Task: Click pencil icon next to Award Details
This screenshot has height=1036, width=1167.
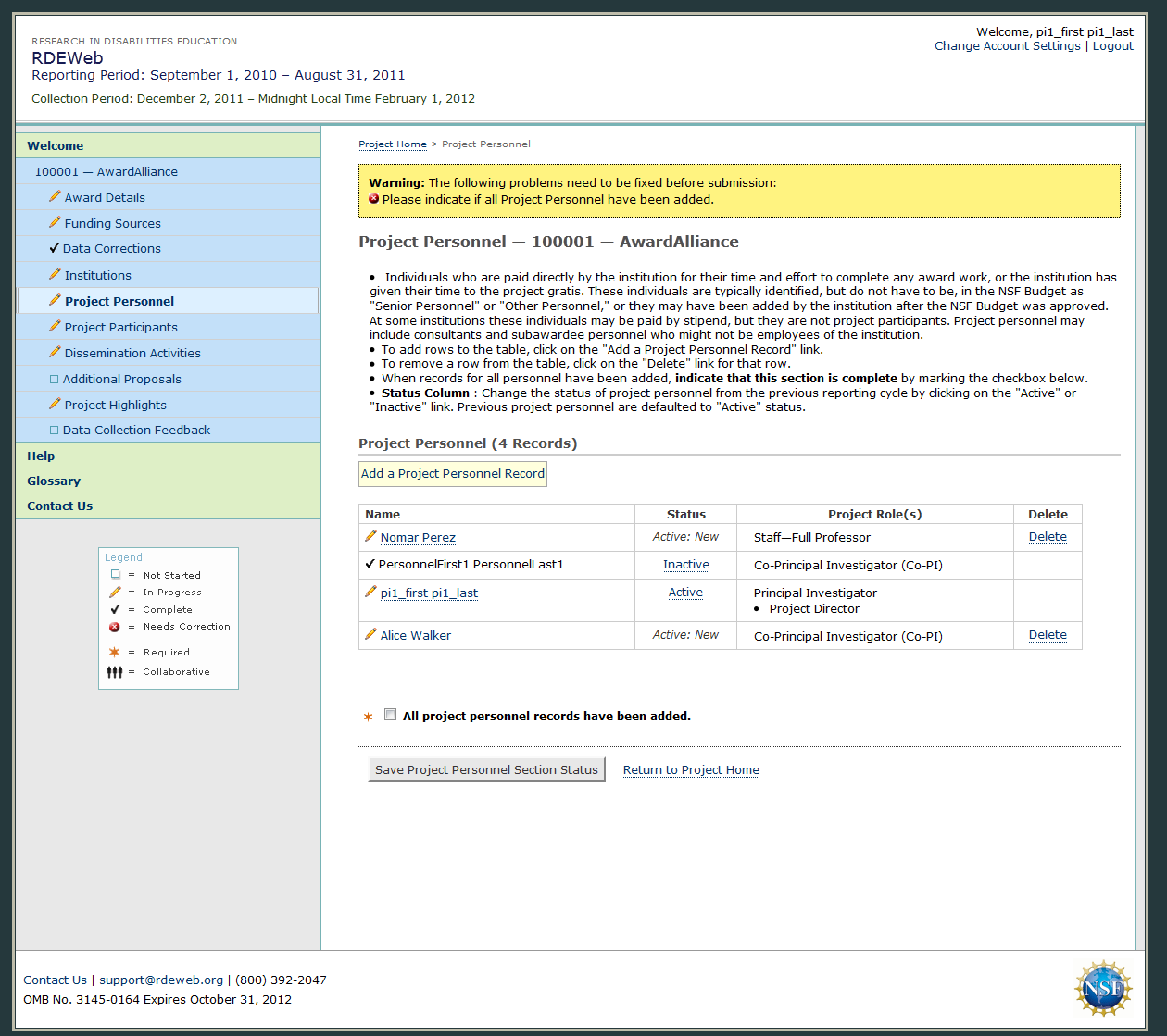Action: pyautogui.click(x=55, y=196)
